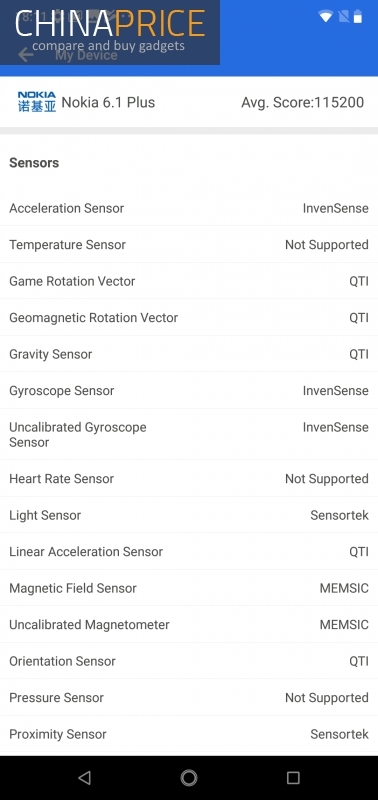The height and width of the screenshot is (800, 378).
Task: Tap the battery status icon
Action: click(x=358, y=16)
